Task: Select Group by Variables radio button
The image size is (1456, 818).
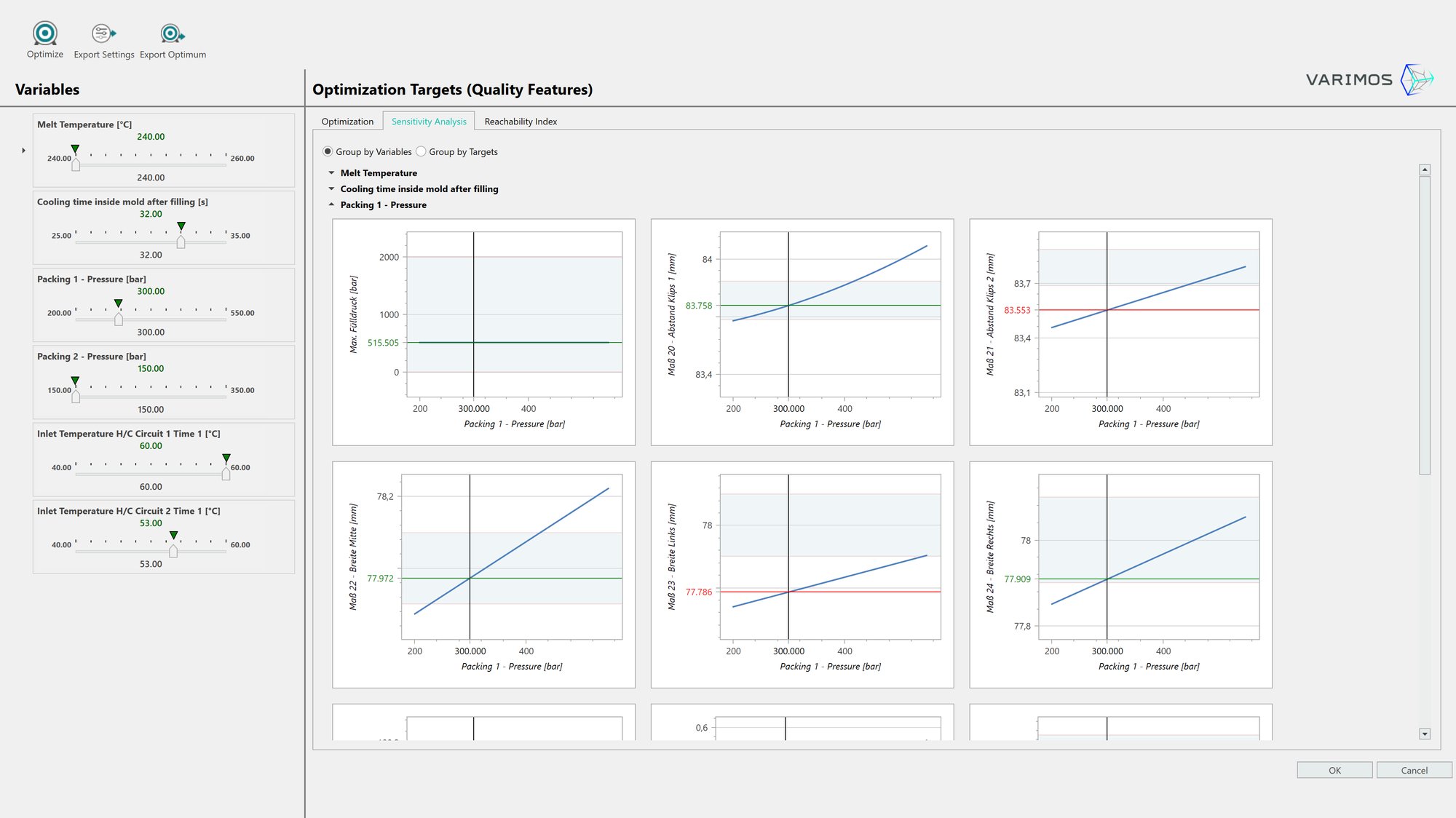Action: point(328,151)
